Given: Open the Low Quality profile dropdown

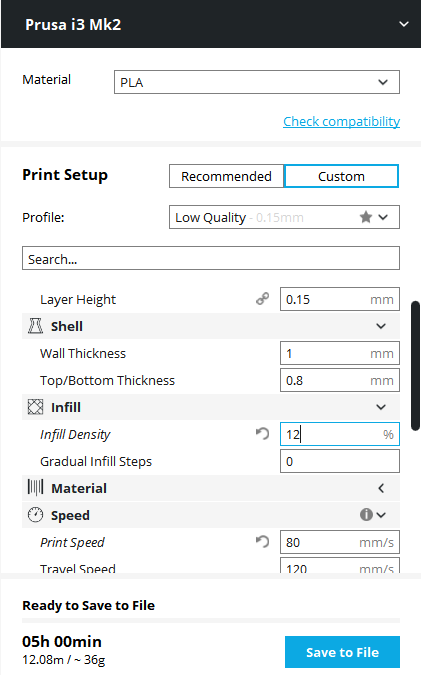Looking at the screenshot, I should pos(284,217).
